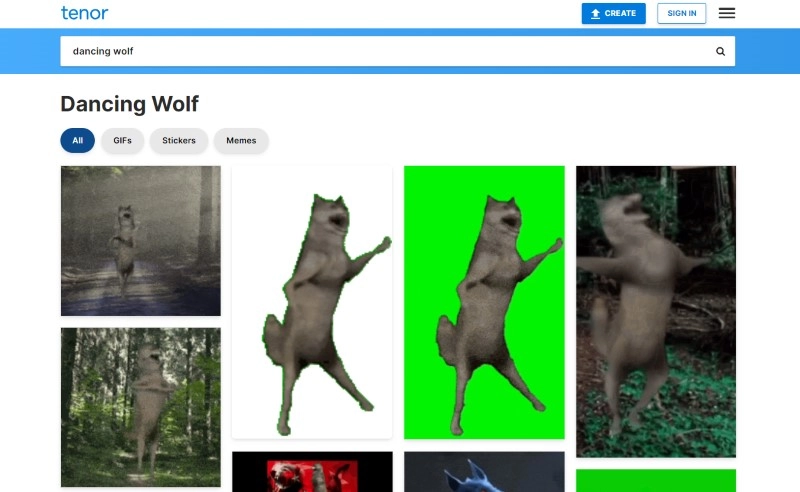This screenshot has height=492, width=800.
Task: Switch to the Stickers filter
Action: coord(179,141)
